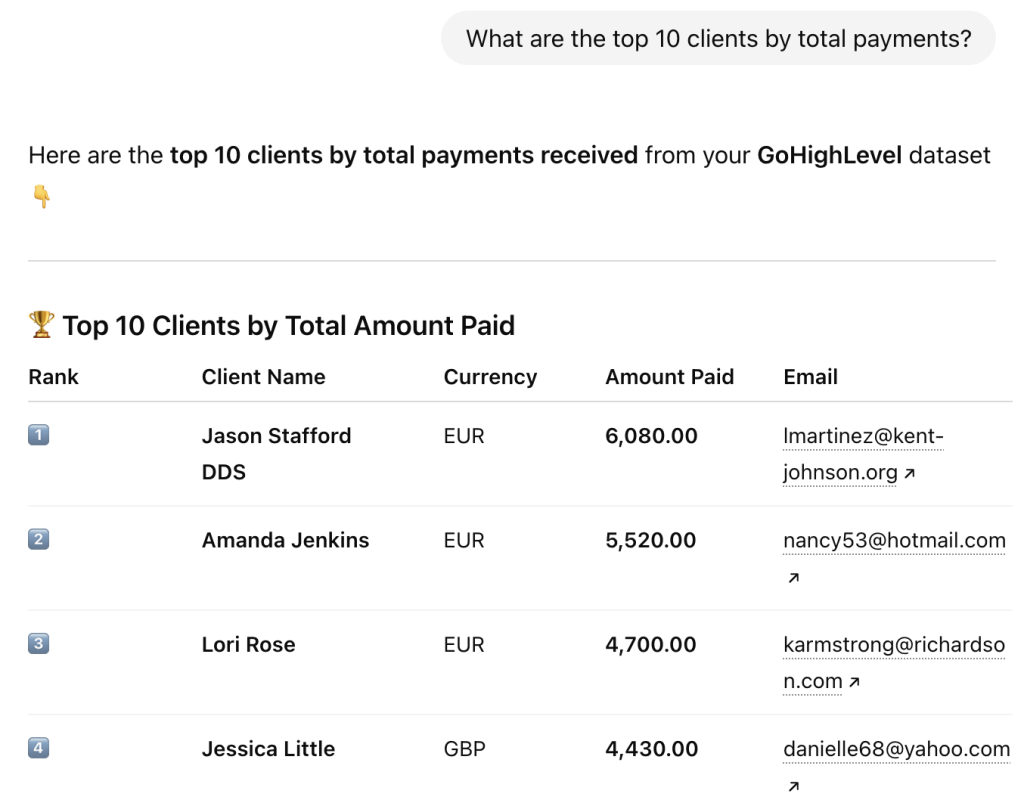Viewport: 1024px width, 803px height.
Task: Click the Amount Paid column header
Action: [669, 377]
